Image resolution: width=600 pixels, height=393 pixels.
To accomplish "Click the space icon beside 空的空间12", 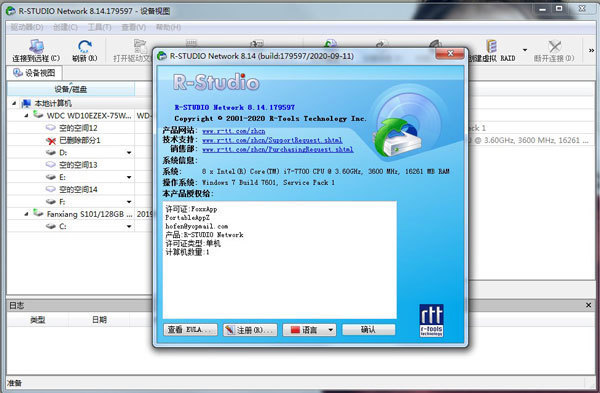I will (x=51, y=127).
